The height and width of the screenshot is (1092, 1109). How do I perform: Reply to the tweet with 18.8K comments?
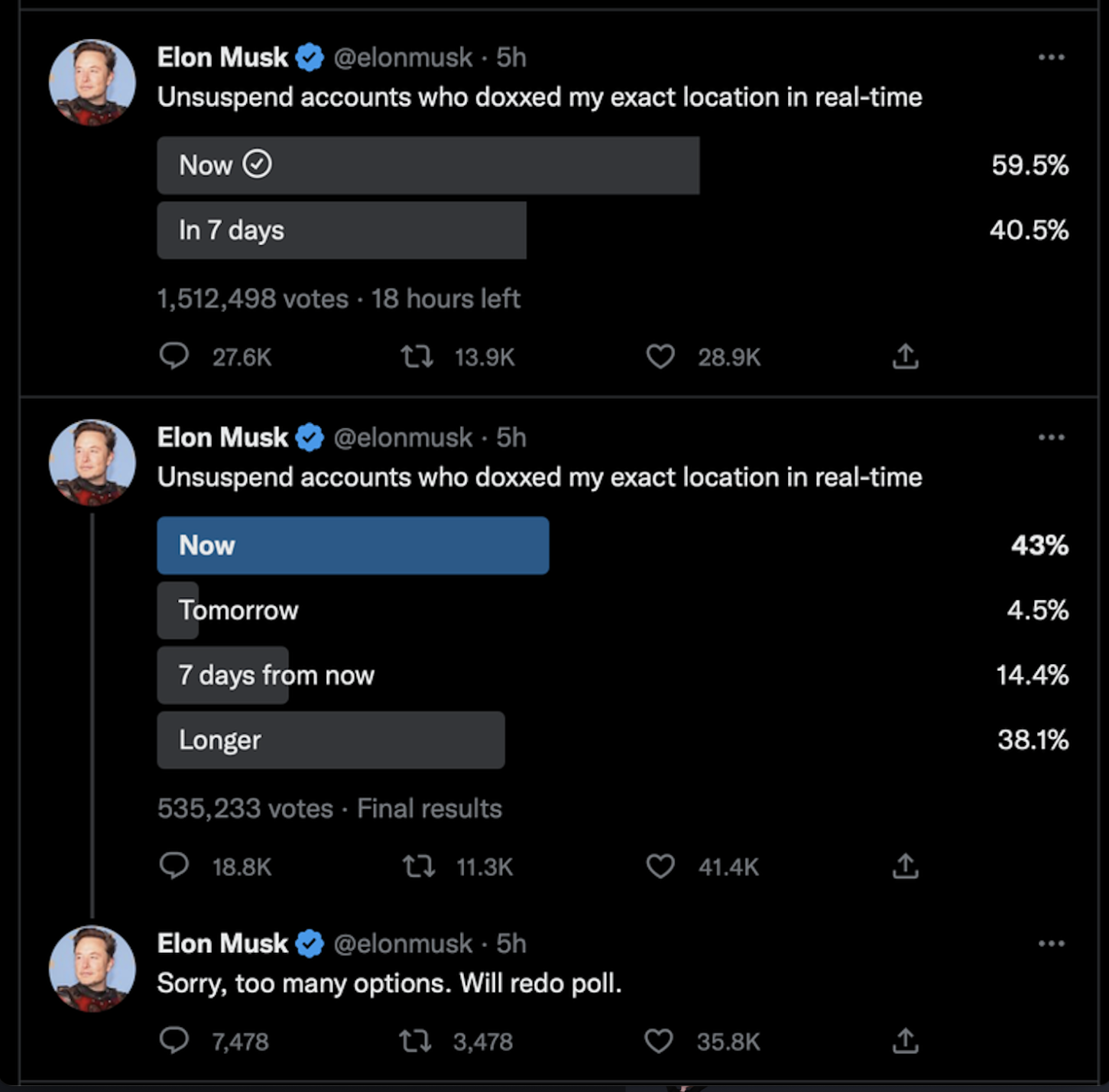point(174,866)
